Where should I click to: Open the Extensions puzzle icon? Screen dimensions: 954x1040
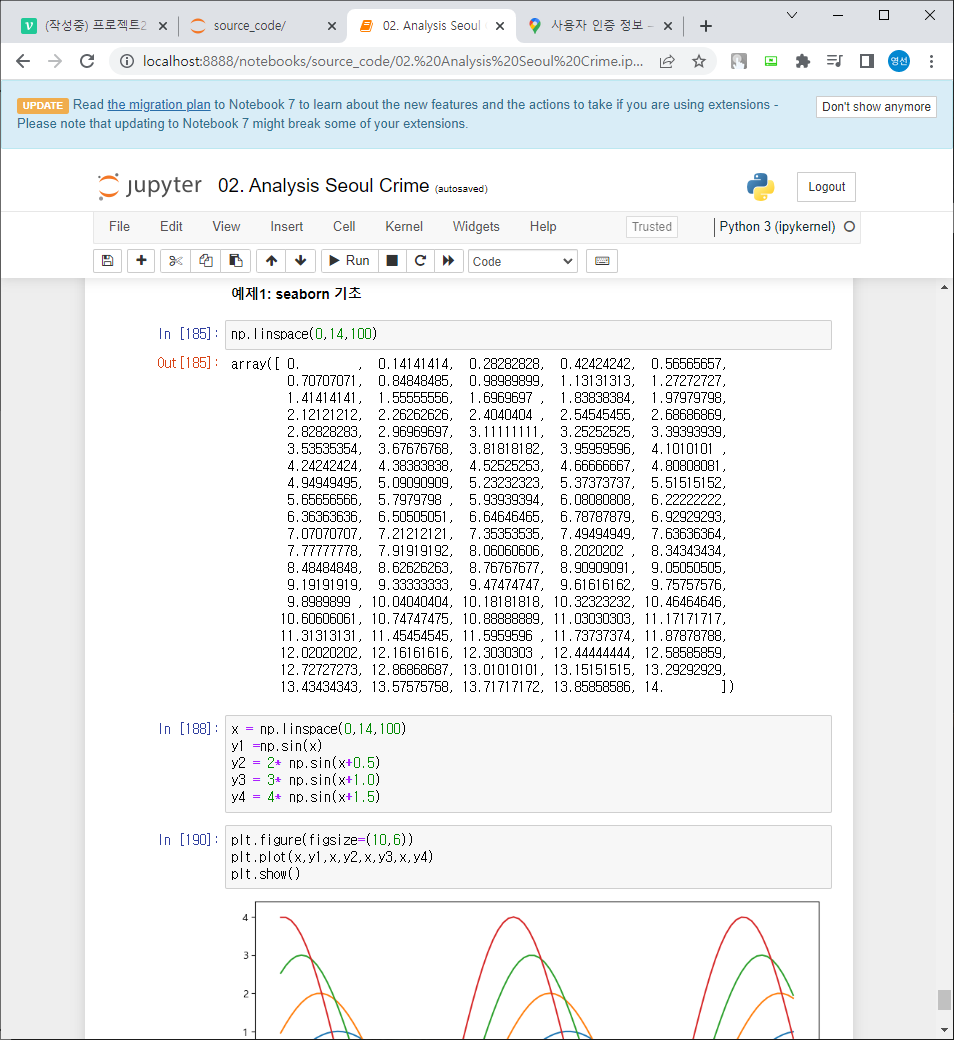click(x=803, y=62)
